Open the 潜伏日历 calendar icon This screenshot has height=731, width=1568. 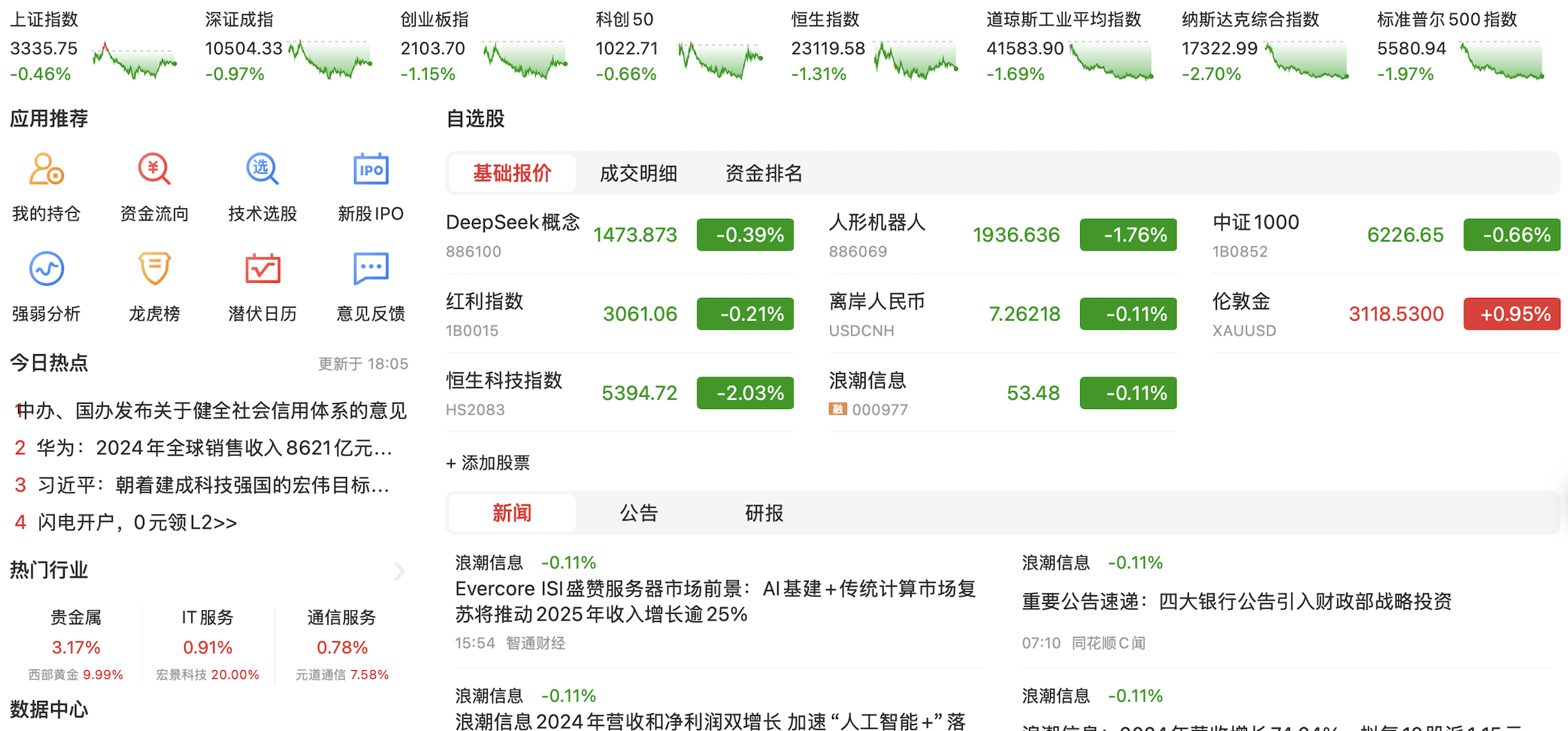pyautogui.click(x=262, y=269)
